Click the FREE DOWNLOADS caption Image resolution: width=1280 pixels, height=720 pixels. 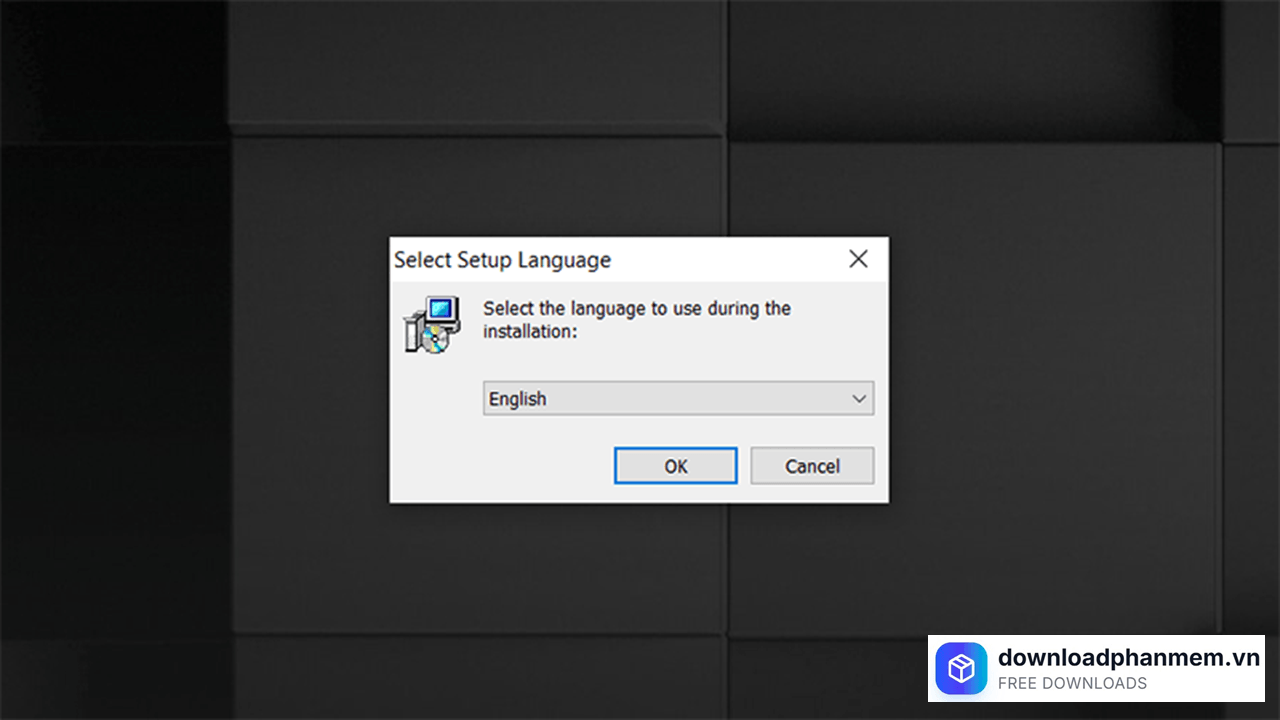pyautogui.click(x=1072, y=684)
